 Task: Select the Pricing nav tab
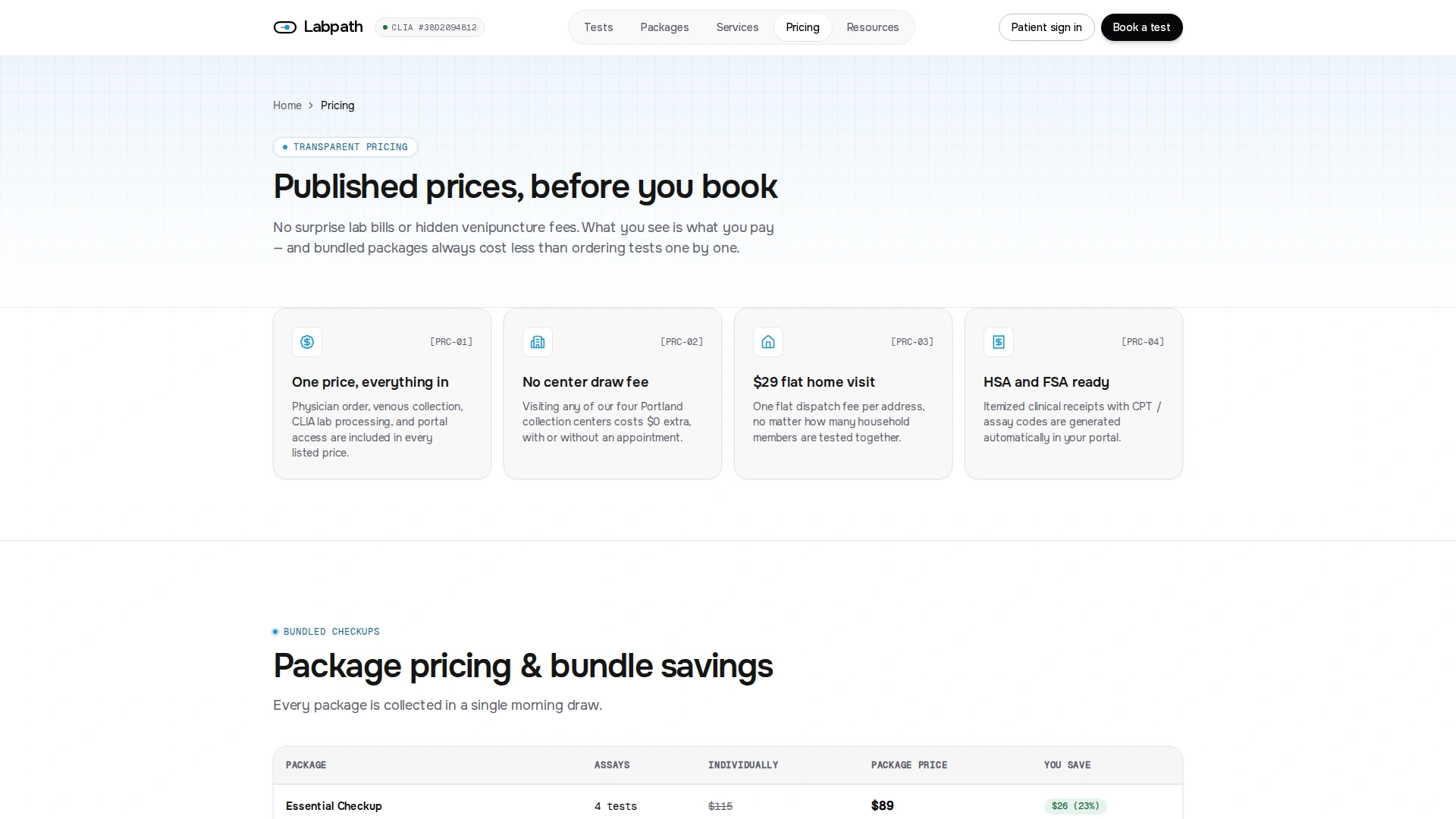[x=802, y=27]
